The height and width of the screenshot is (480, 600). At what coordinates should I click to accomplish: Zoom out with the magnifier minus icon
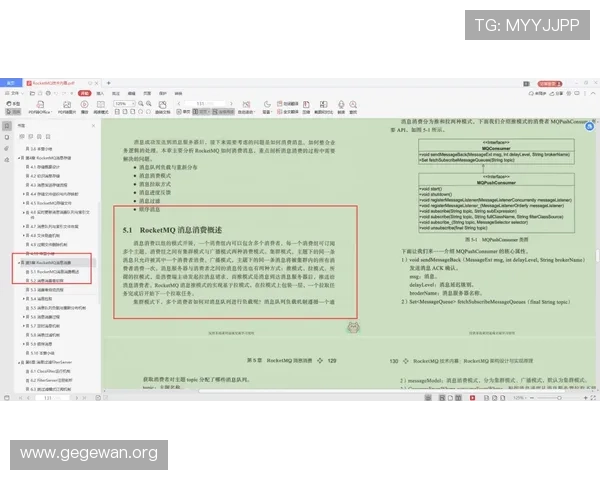pos(141,104)
